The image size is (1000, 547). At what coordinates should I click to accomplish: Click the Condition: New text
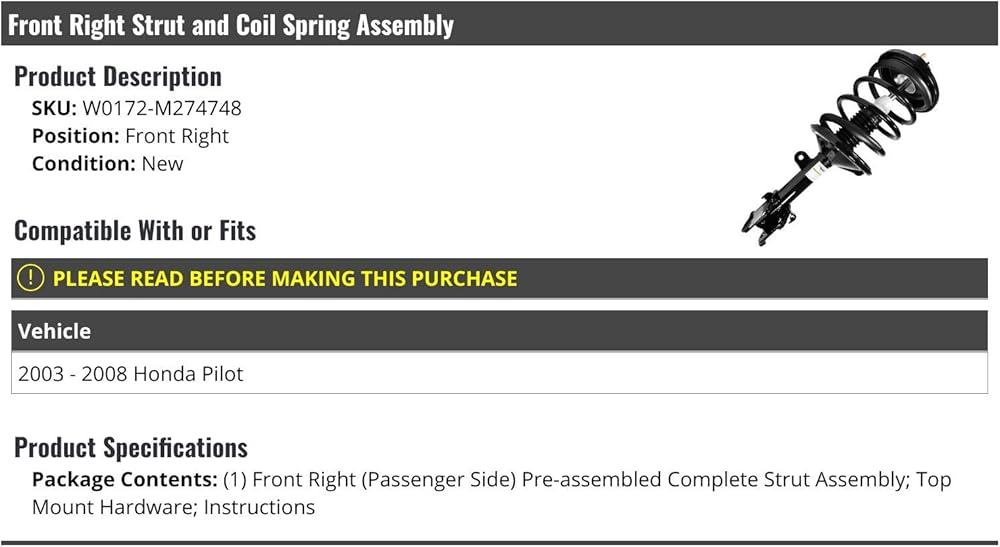point(108,164)
